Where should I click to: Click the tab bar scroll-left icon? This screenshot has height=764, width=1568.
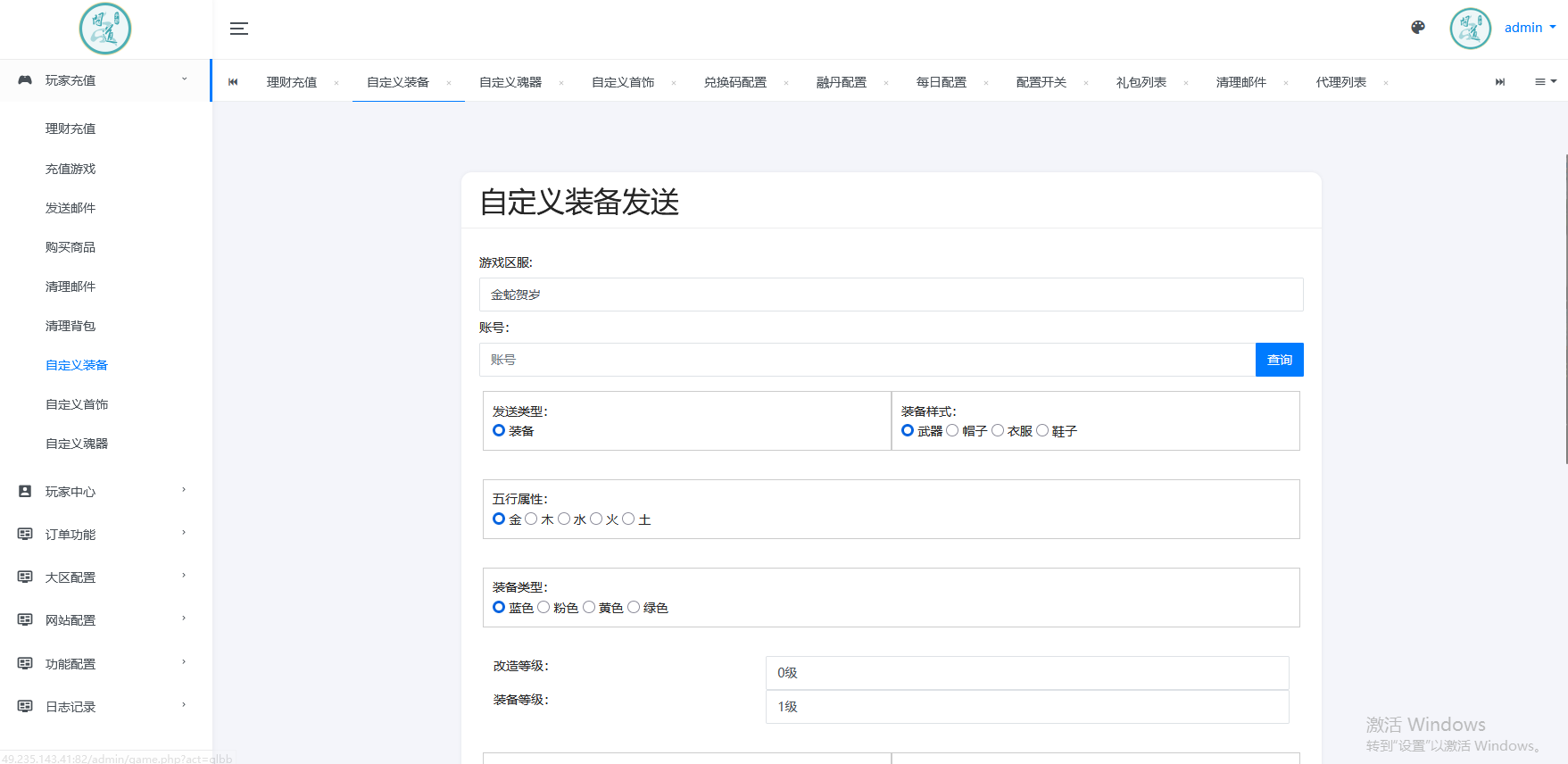233,82
